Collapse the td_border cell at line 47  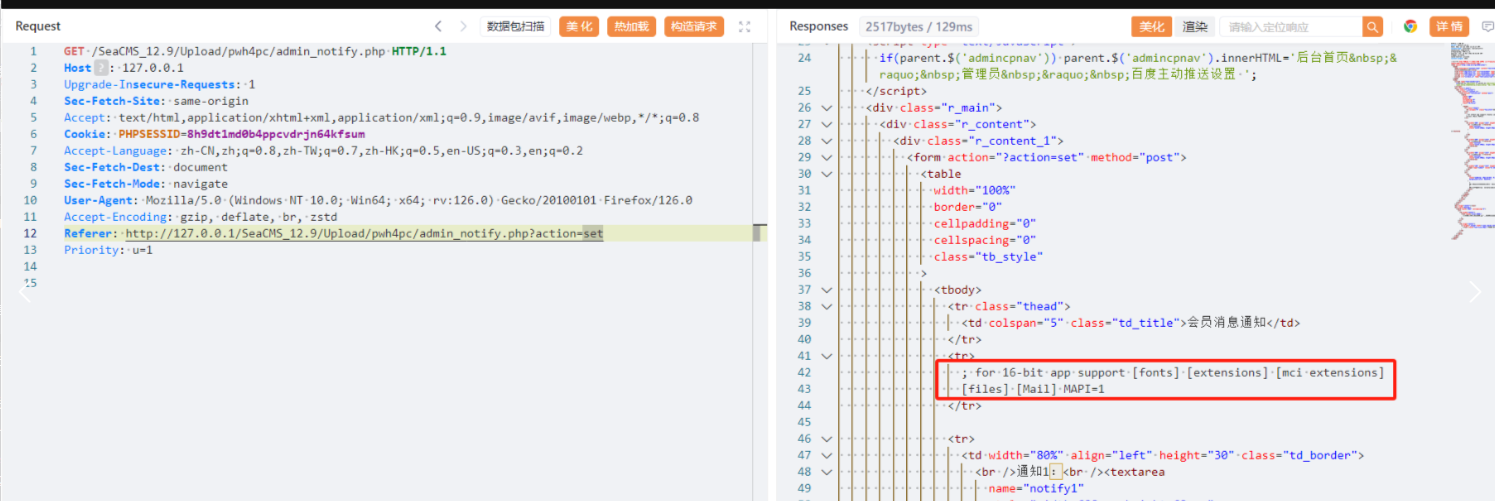click(x=826, y=455)
